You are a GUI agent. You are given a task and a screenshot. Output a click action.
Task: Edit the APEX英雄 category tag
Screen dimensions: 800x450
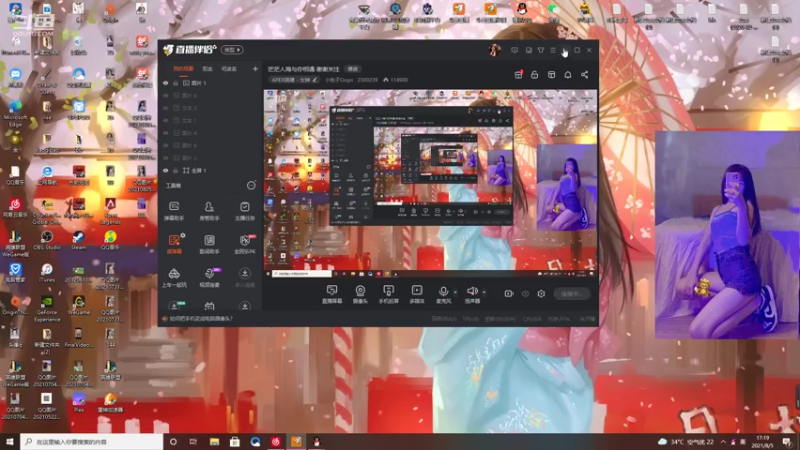point(294,80)
